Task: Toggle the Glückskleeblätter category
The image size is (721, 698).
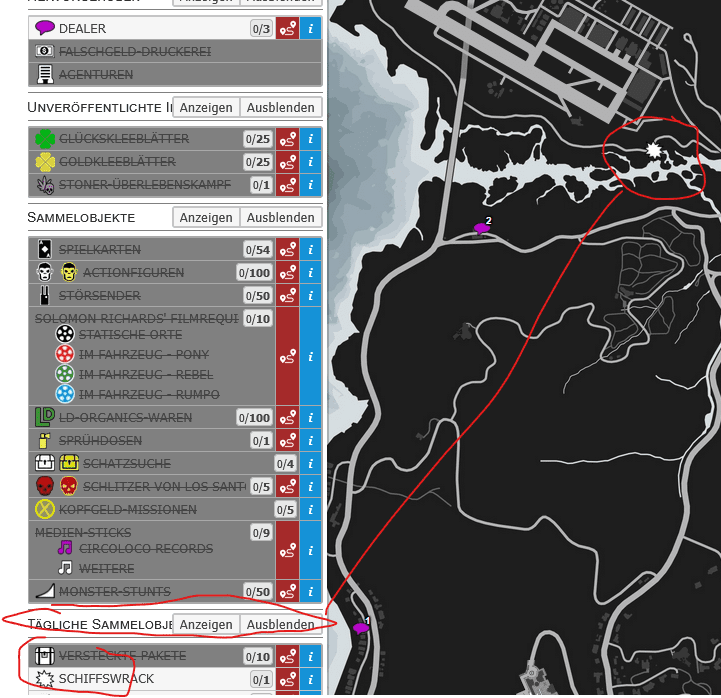Action: [x=152, y=139]
